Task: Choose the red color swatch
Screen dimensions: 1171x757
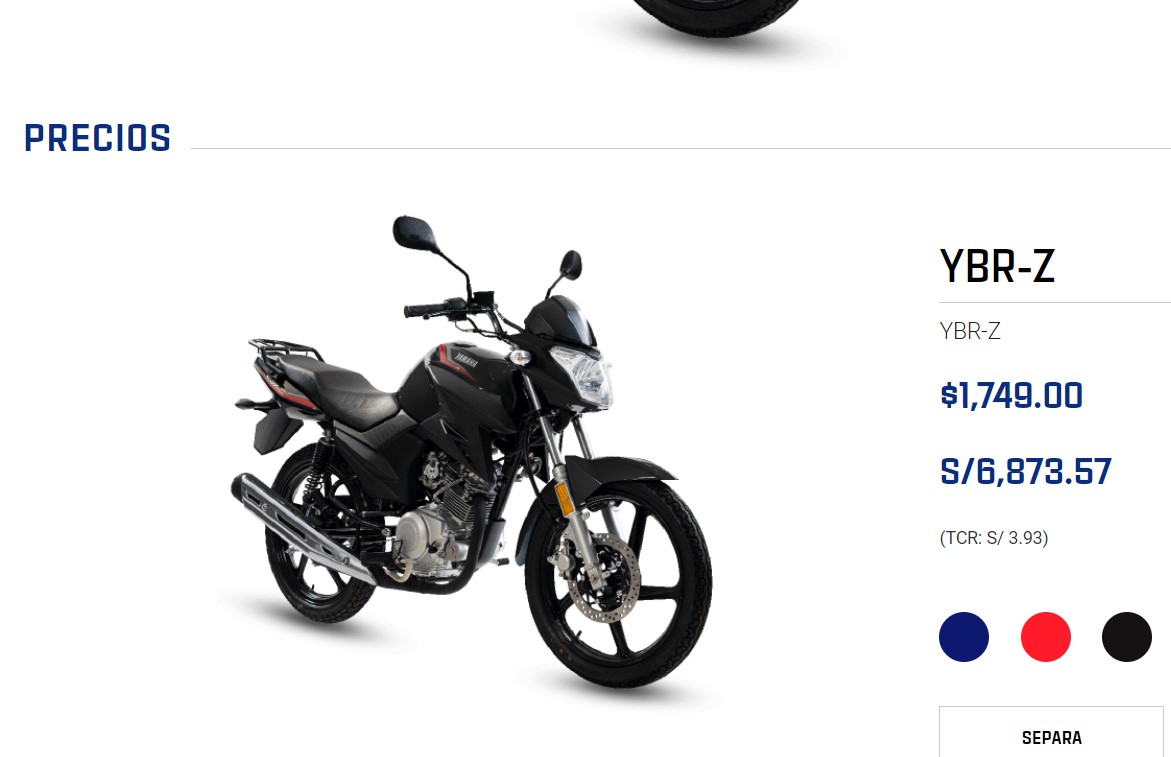Action: (x=1046, y=637)
